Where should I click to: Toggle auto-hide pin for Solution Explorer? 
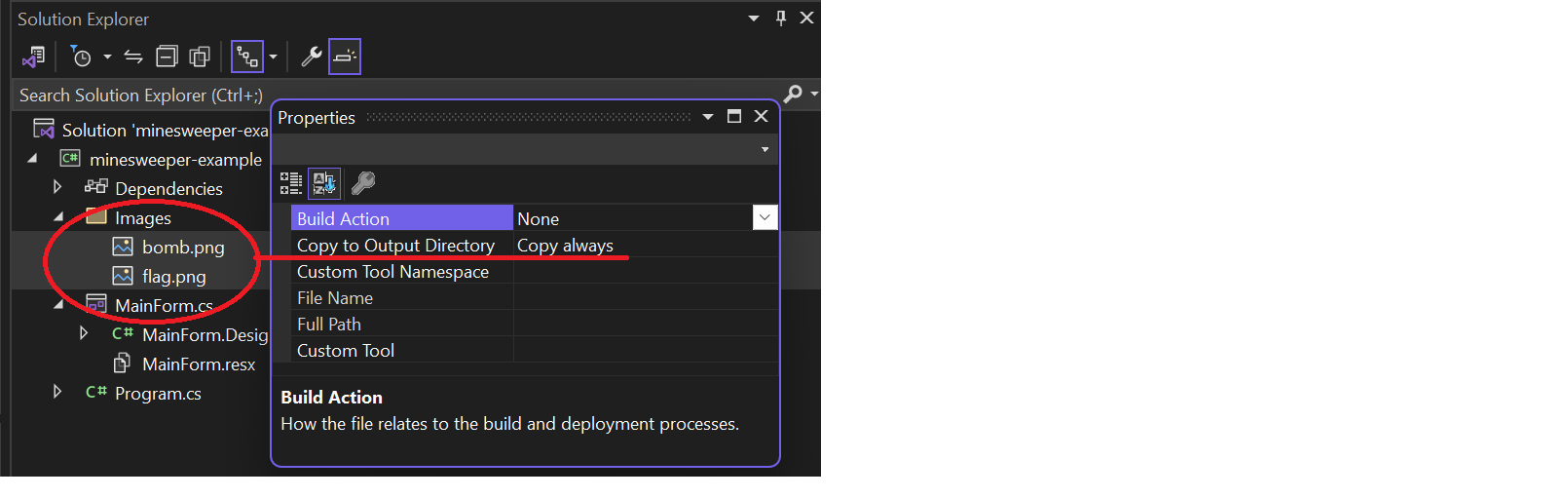(x=781, y=18)
